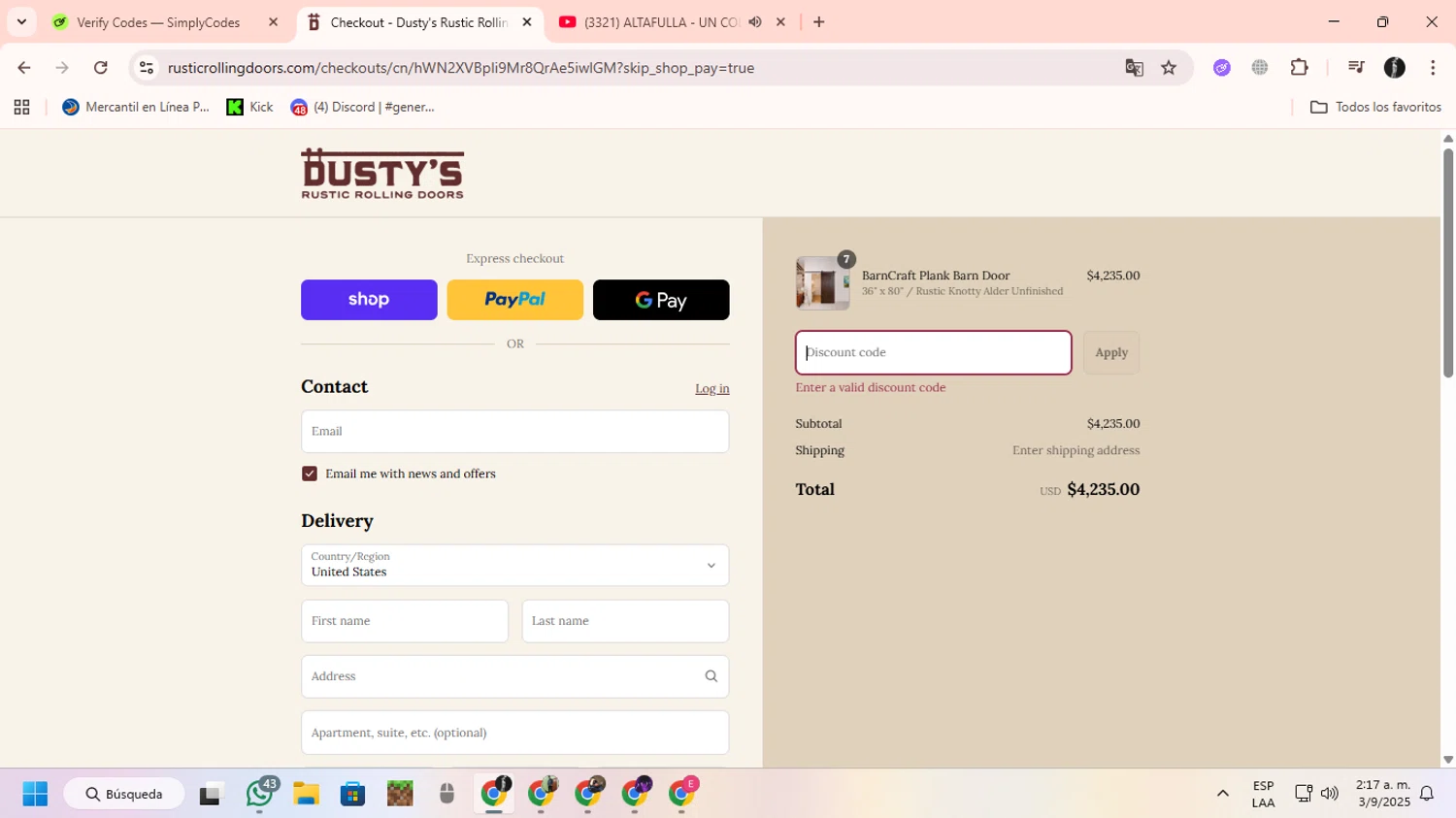Screen dimensions: 1456x818
Task: Click the Apply discount button
Action: pyautogui.click(x=1111, y=352)
